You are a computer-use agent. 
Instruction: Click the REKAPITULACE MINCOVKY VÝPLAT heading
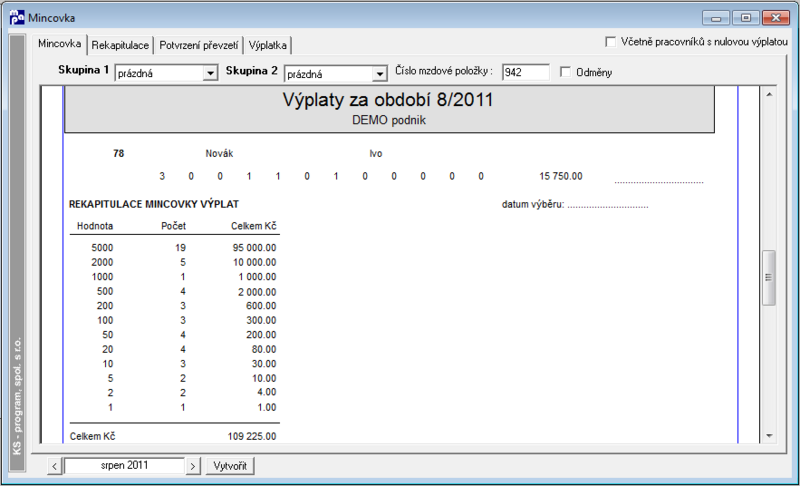(154, 204)
